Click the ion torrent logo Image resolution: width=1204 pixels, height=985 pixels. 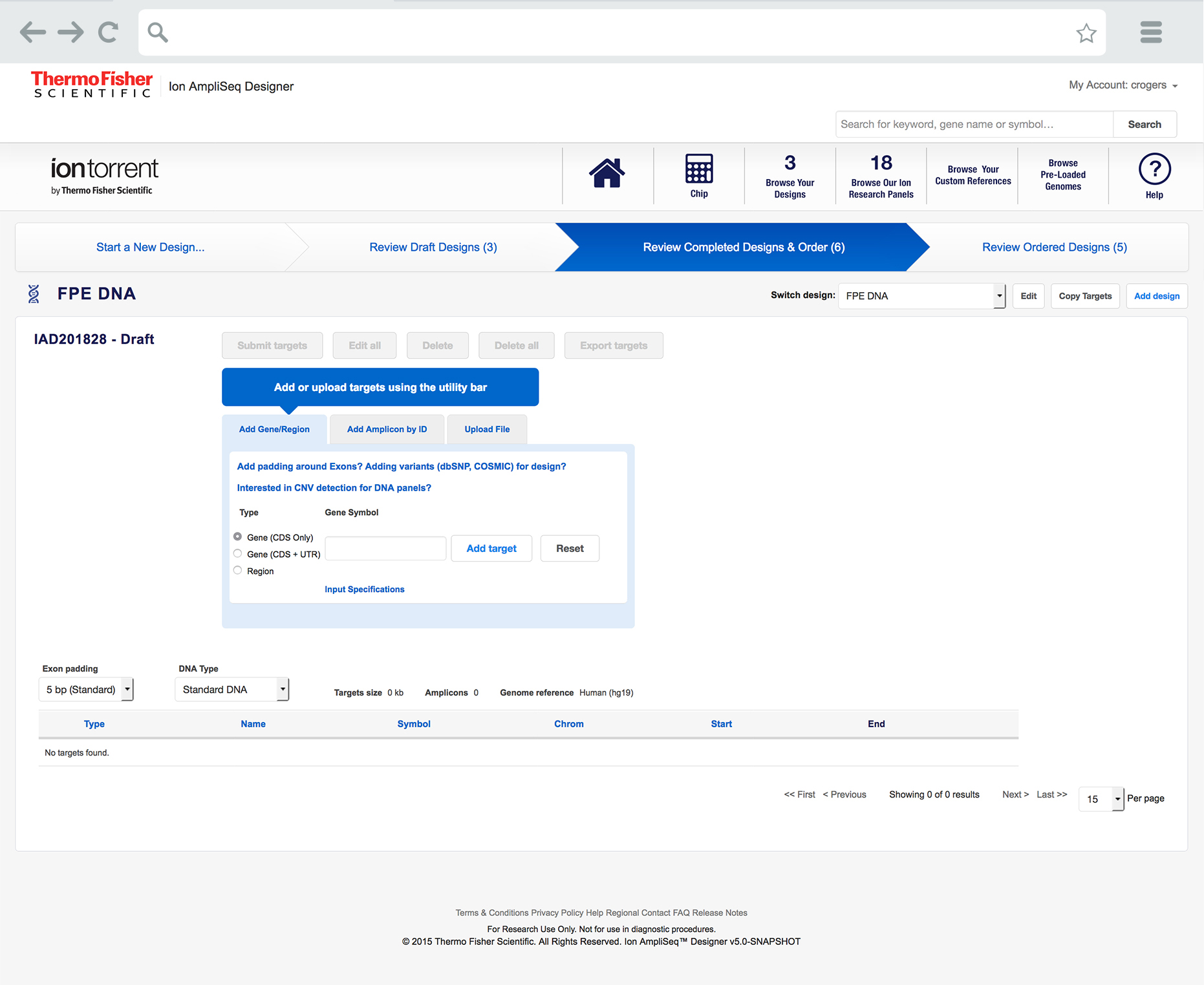[x=104, y=176]
